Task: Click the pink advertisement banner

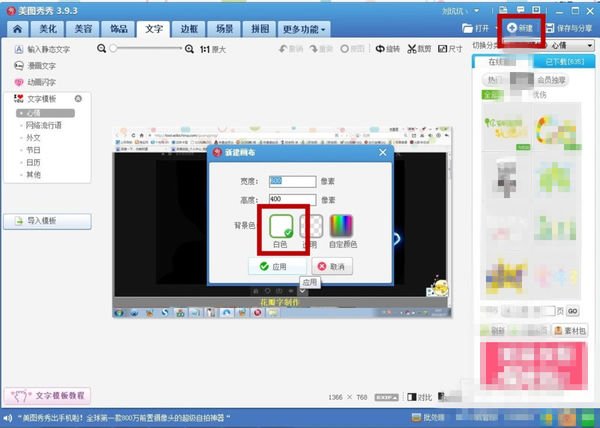Action: click(x=534, y=366)
